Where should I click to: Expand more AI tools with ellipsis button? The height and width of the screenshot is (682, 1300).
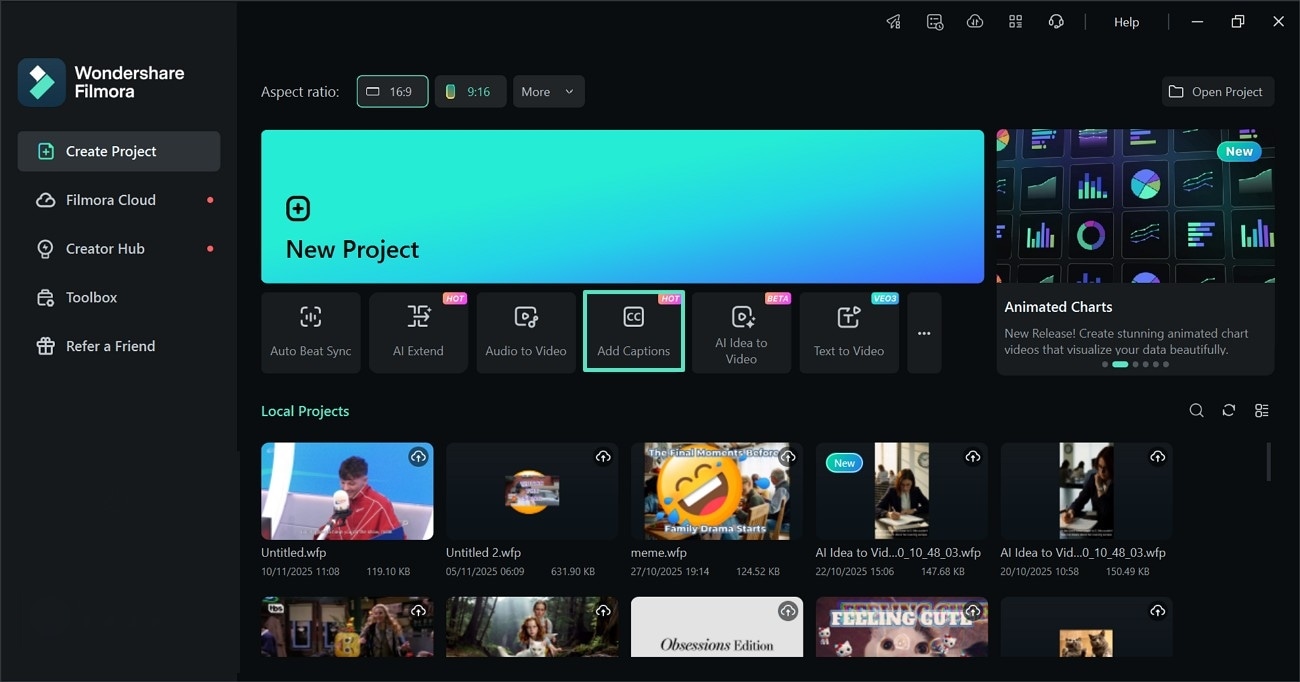click(x=923, y=332)
